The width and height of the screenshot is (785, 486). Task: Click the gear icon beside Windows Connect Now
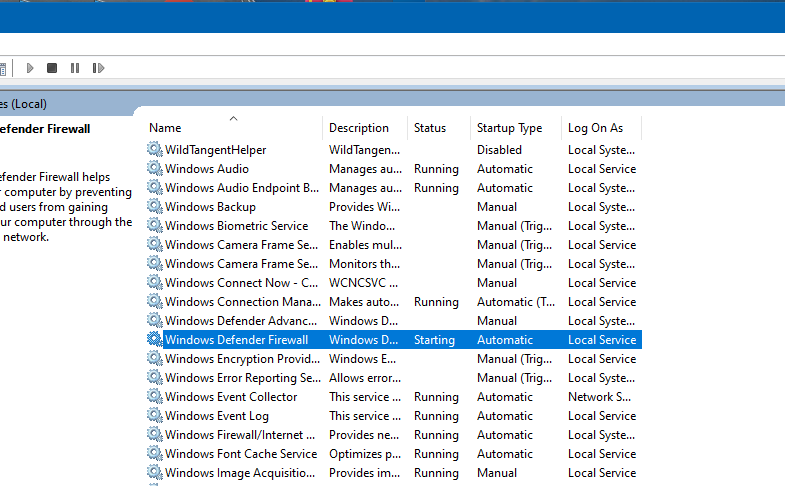[x=155, y=282]
